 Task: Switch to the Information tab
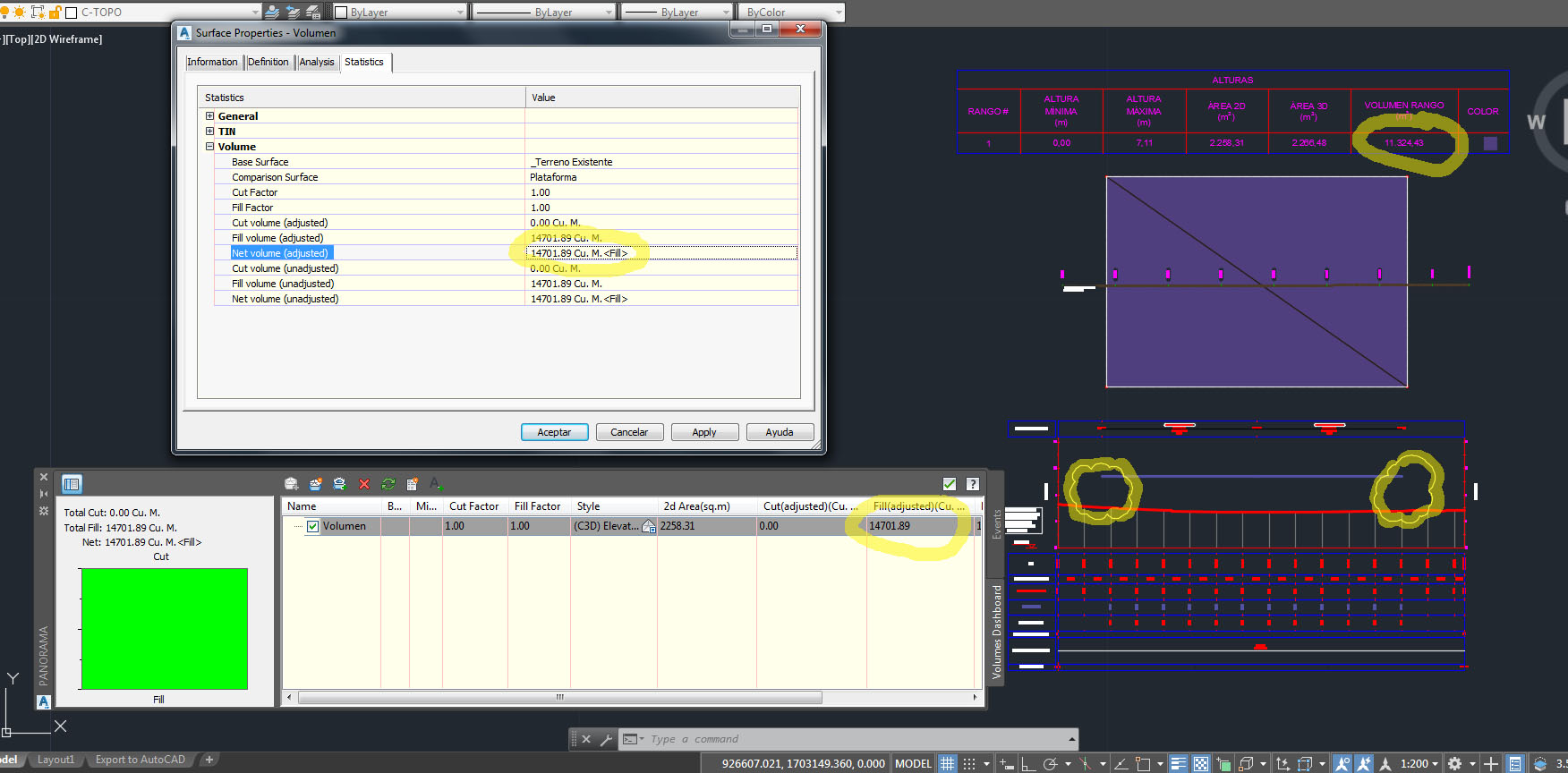click(x=212, y=62)
